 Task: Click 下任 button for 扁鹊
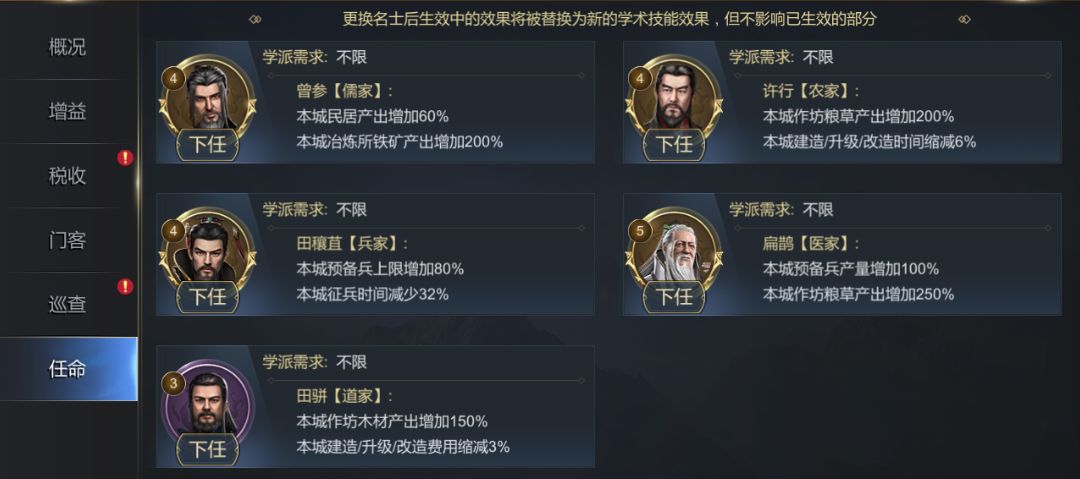click(674, 297)
